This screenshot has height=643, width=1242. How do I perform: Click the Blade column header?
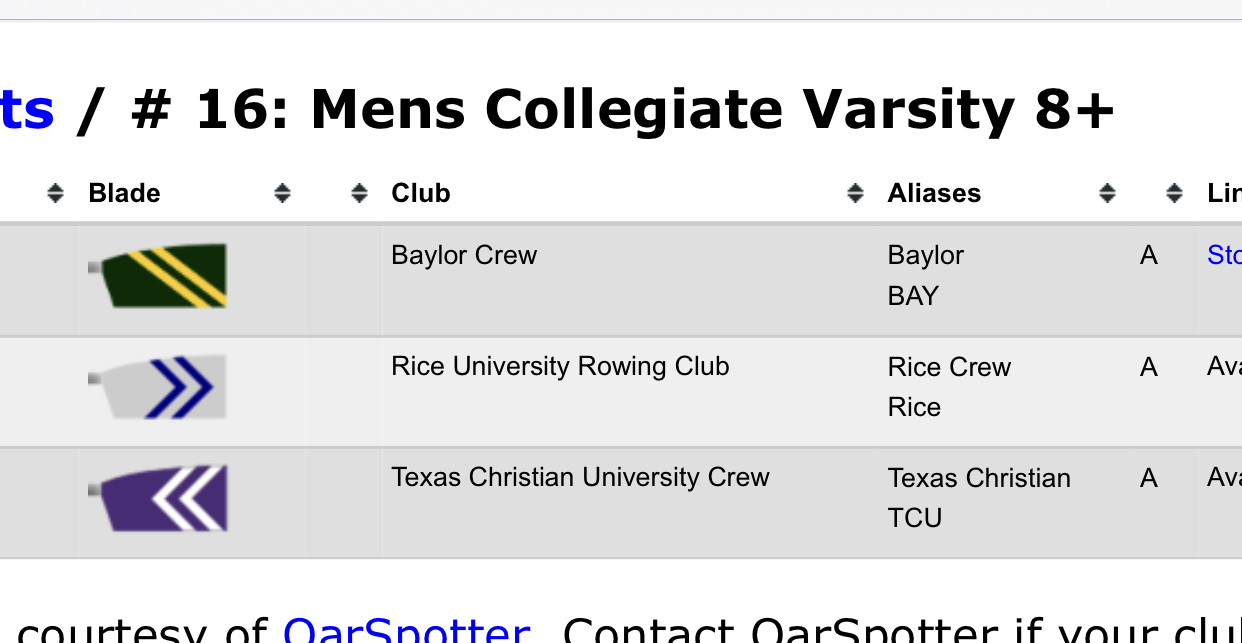point(124,193)
